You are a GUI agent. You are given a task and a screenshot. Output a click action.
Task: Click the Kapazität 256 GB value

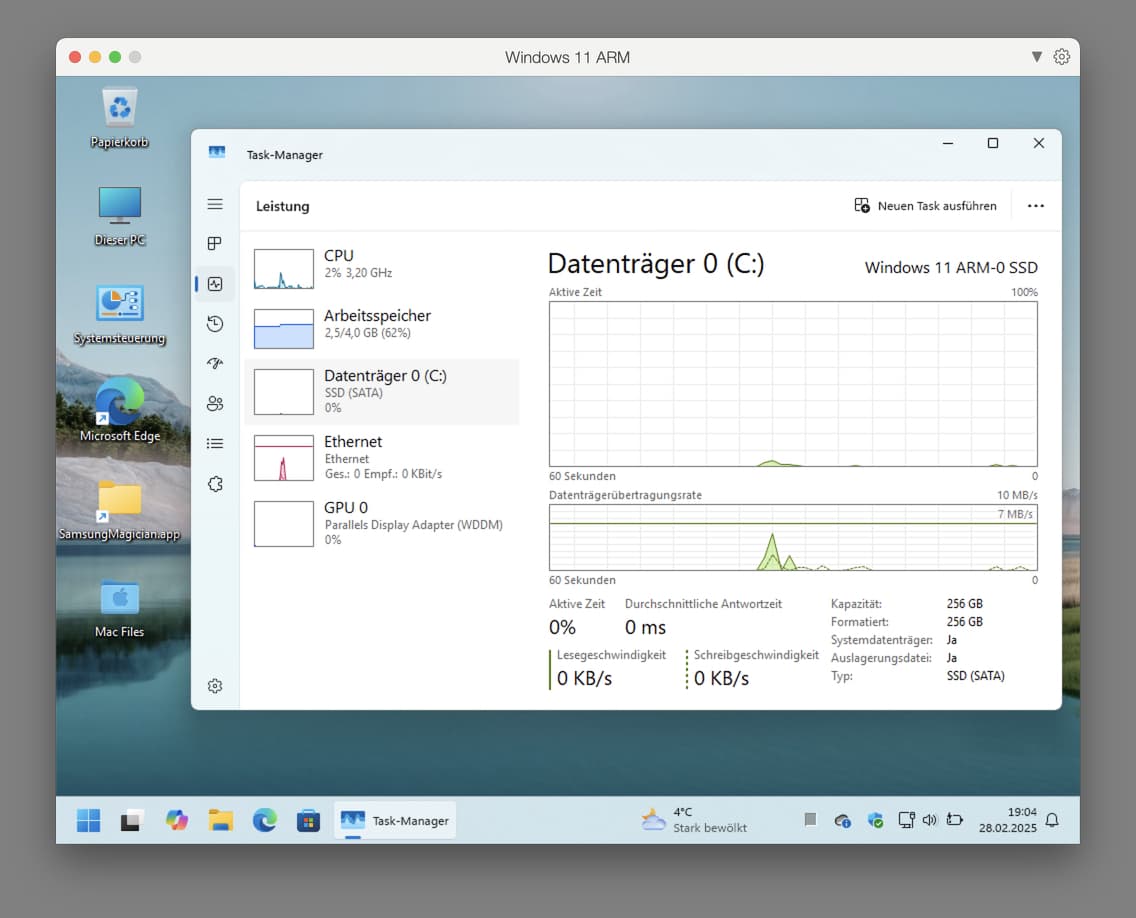[965, 604]
